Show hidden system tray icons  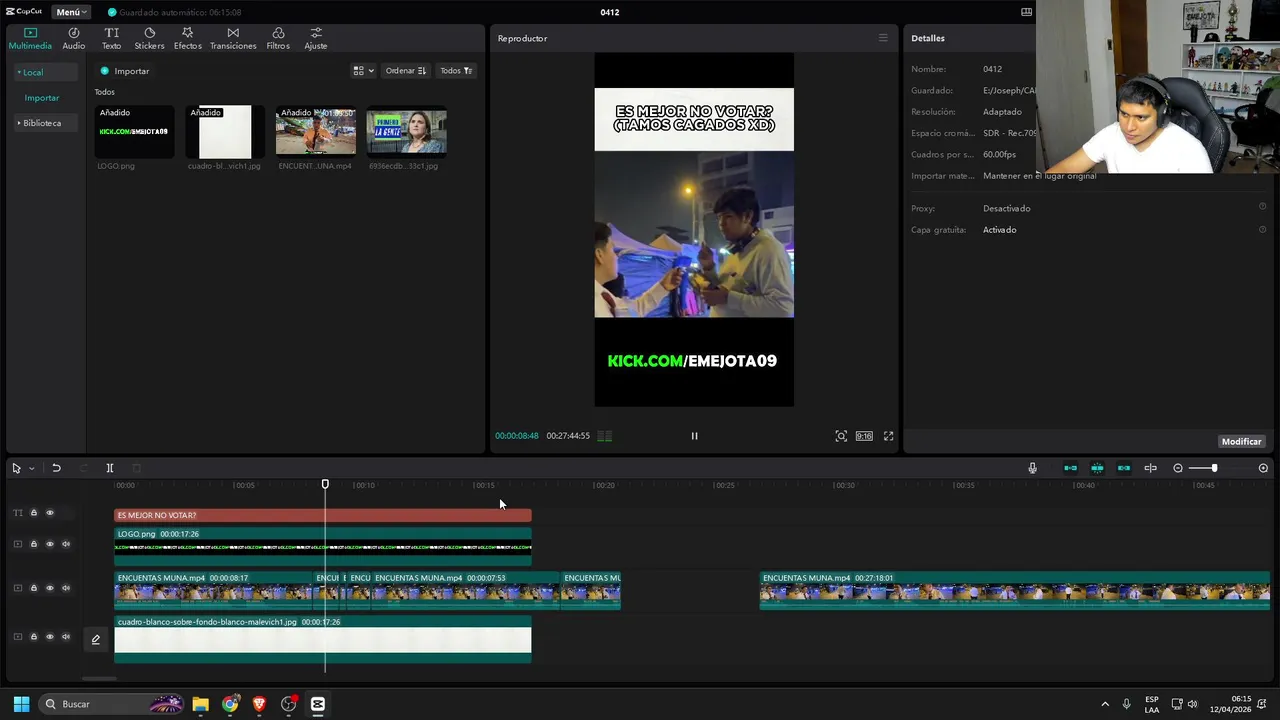coord(1105,704)
